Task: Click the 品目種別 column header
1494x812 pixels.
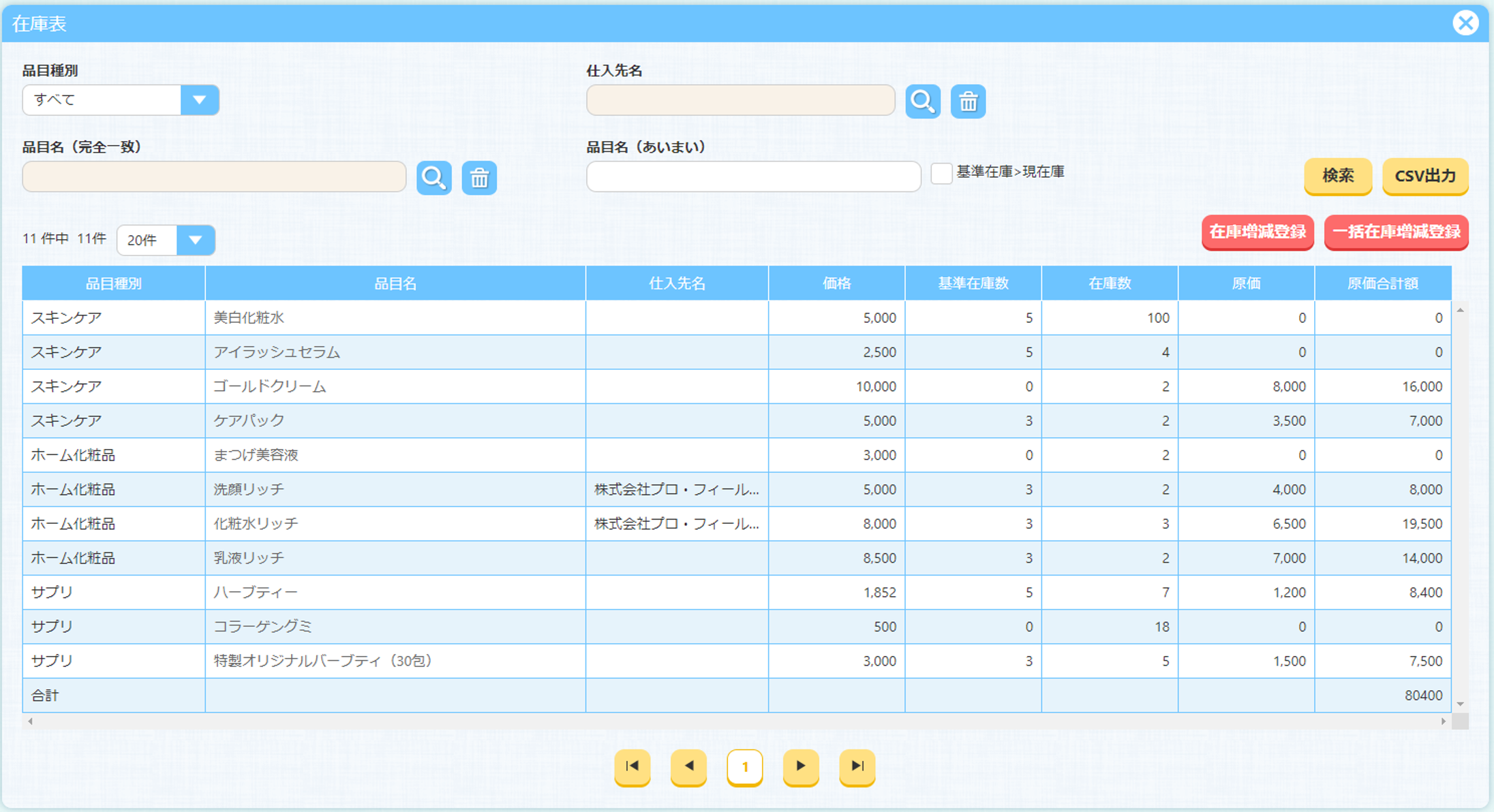Action: (114, 283)
